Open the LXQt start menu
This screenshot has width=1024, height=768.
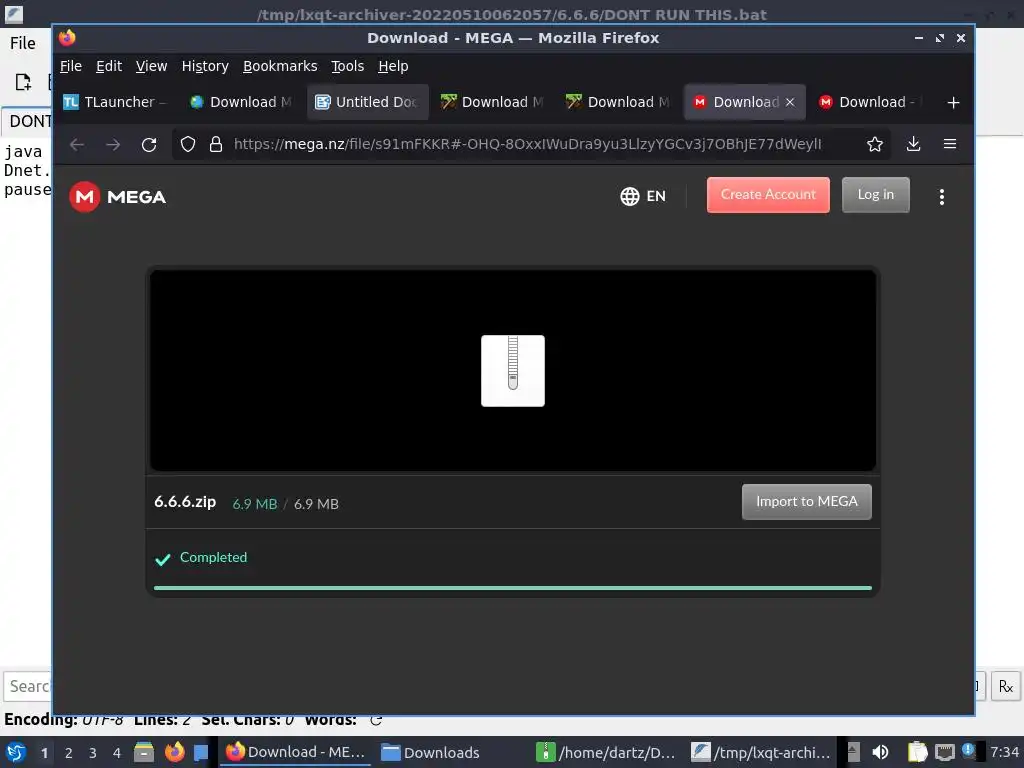tap(16, 752)
